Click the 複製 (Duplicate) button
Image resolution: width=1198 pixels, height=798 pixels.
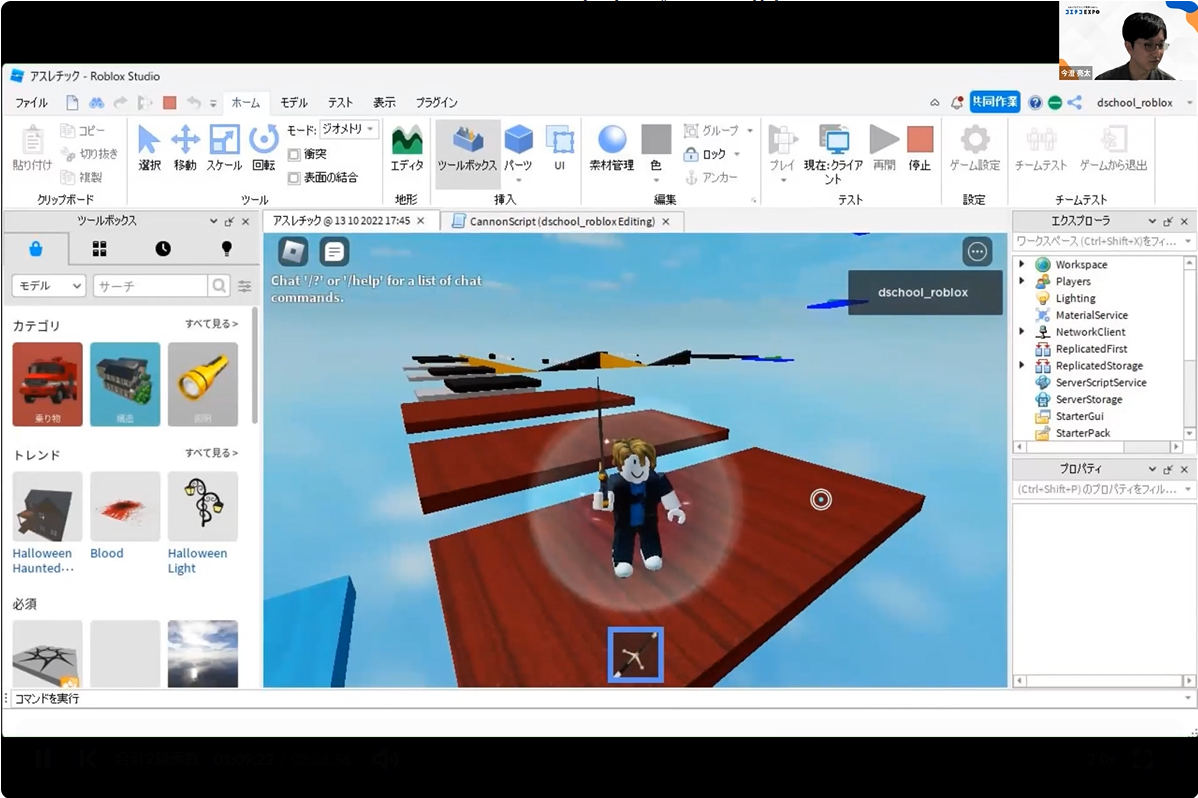point(82,177)
